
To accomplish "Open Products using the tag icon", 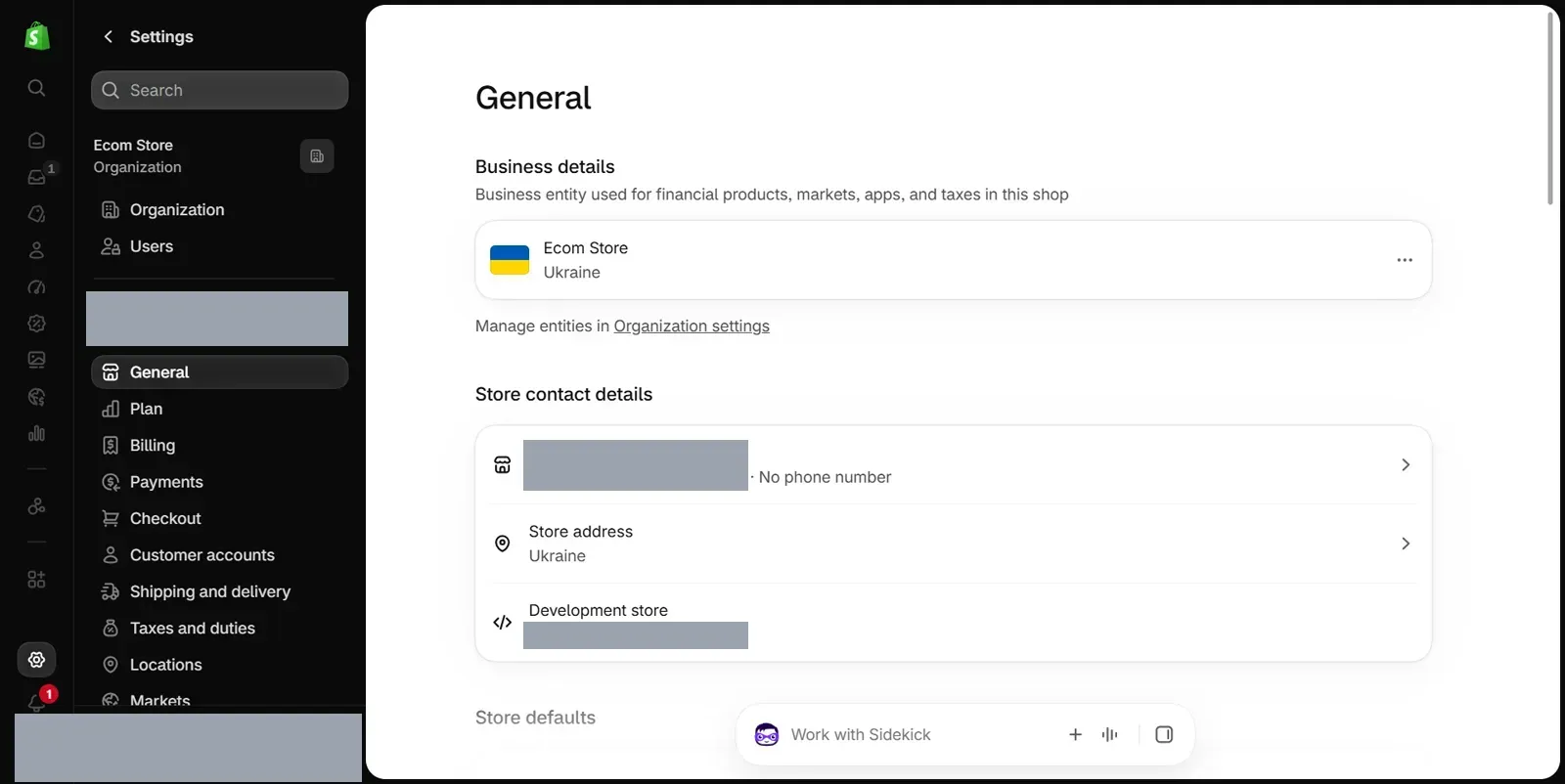I will pyautogui.click(x=36, y=213).
